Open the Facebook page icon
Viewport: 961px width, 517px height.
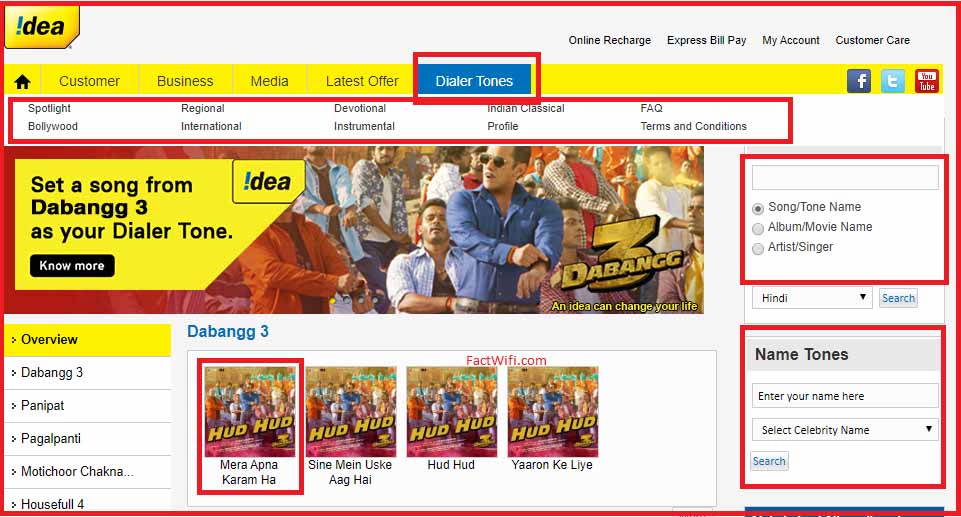(859, 81)
